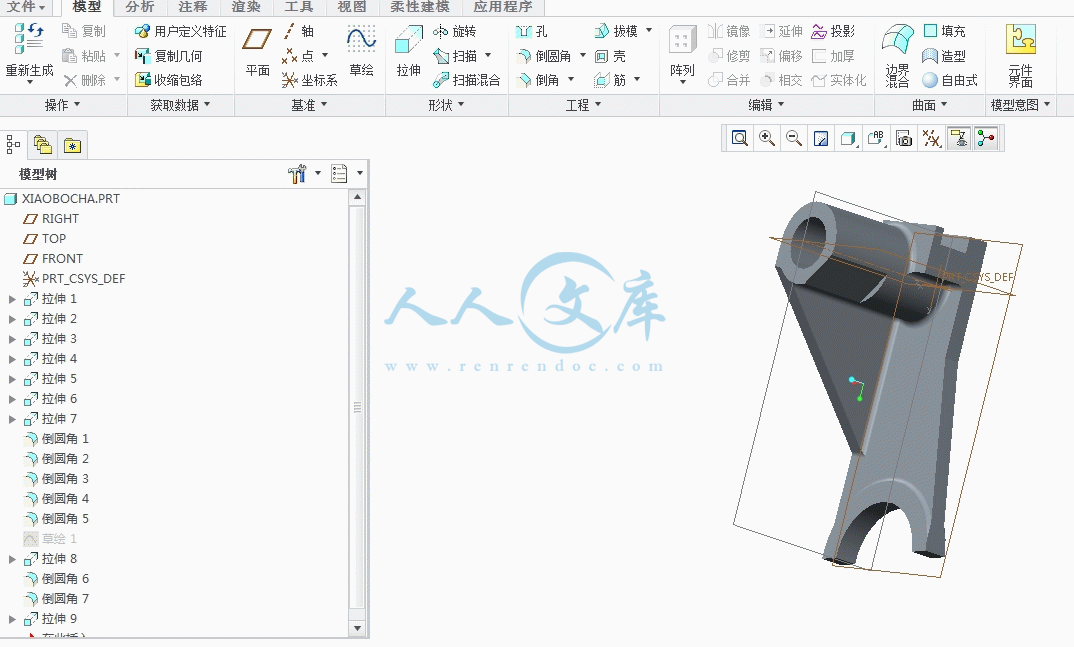Switch to the 渲染 ribbon tab
Image resolution: width=1074 pixels, height=647 pixels.
[246, 7]
